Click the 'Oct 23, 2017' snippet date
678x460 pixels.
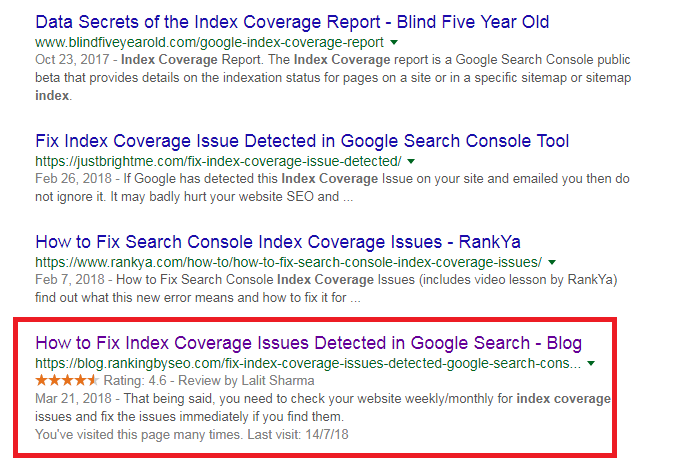pos(72,59)
